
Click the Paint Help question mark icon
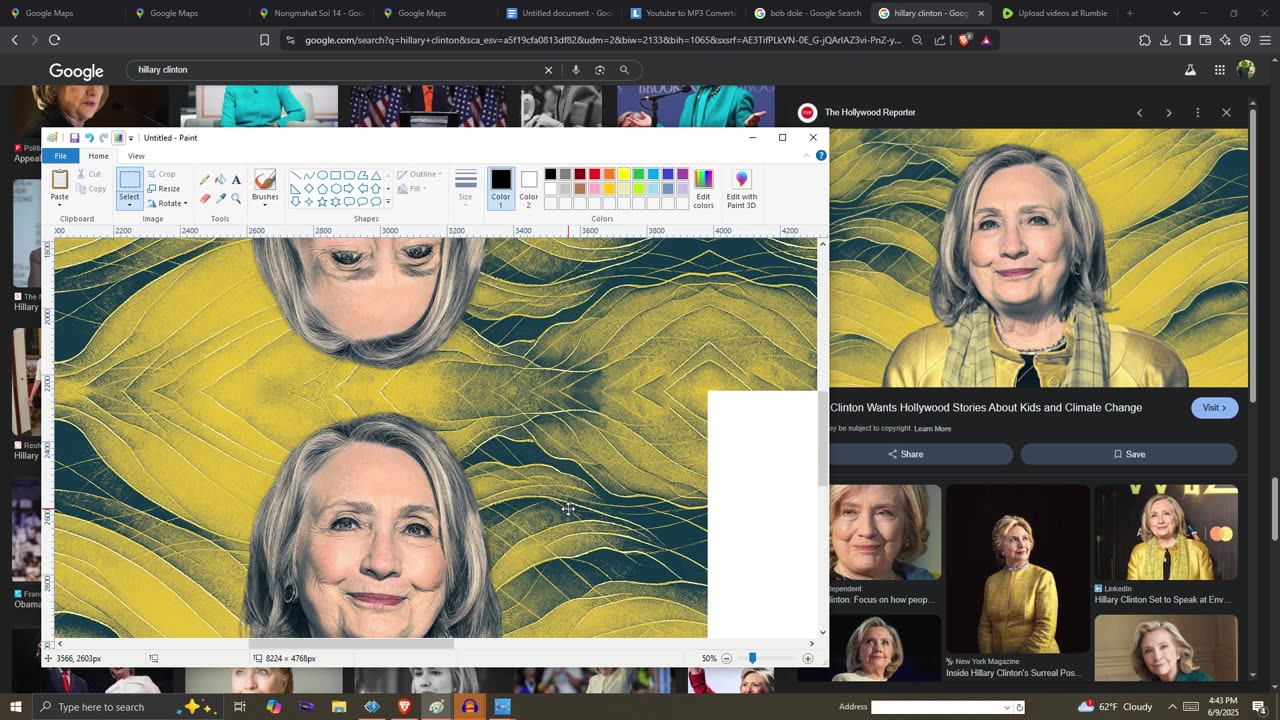tap(821, 156)
